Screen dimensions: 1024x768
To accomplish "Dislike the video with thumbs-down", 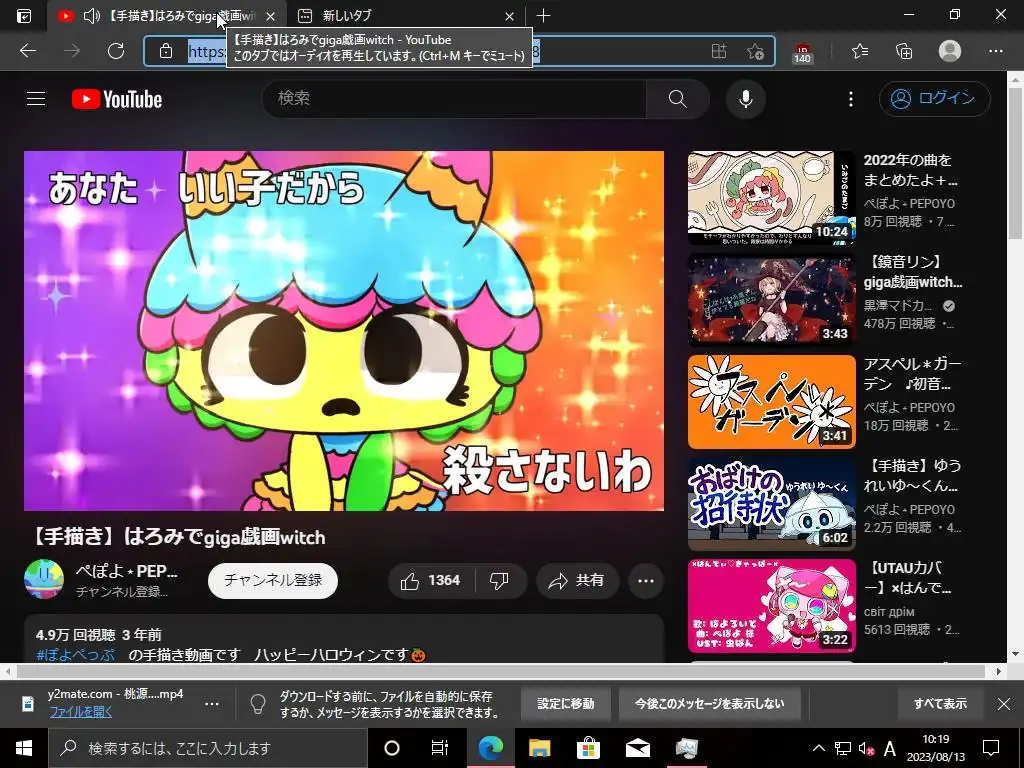I will pos(500,581).
